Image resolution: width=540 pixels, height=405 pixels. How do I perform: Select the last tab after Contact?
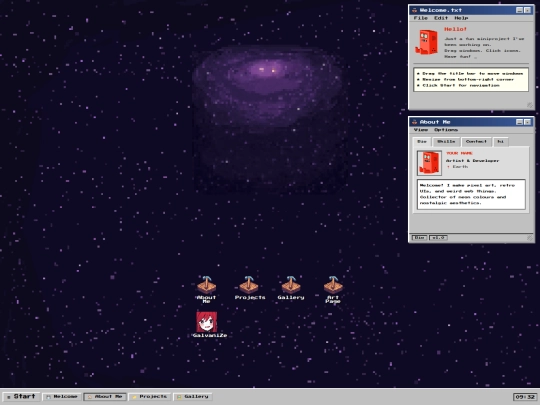(501, 142)
